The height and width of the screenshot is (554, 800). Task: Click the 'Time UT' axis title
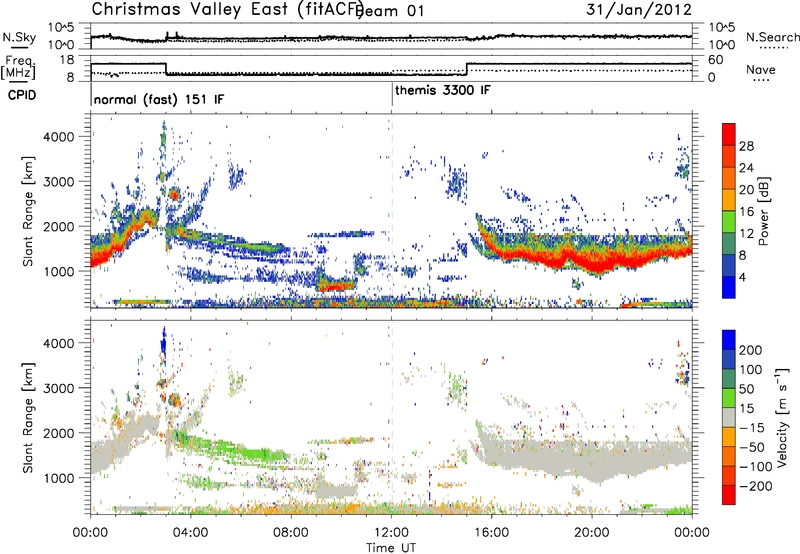pyautogui.click(x=391, y=547)
